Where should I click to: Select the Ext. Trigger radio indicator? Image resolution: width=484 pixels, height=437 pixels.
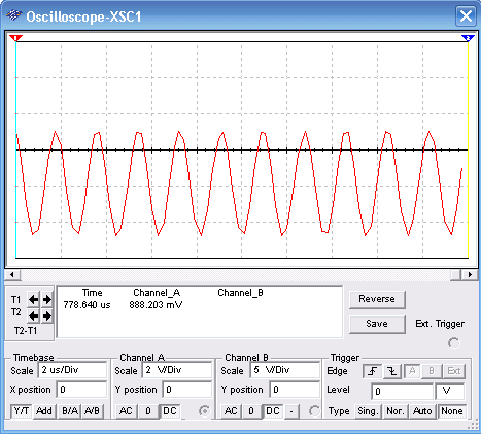(453, 343)
